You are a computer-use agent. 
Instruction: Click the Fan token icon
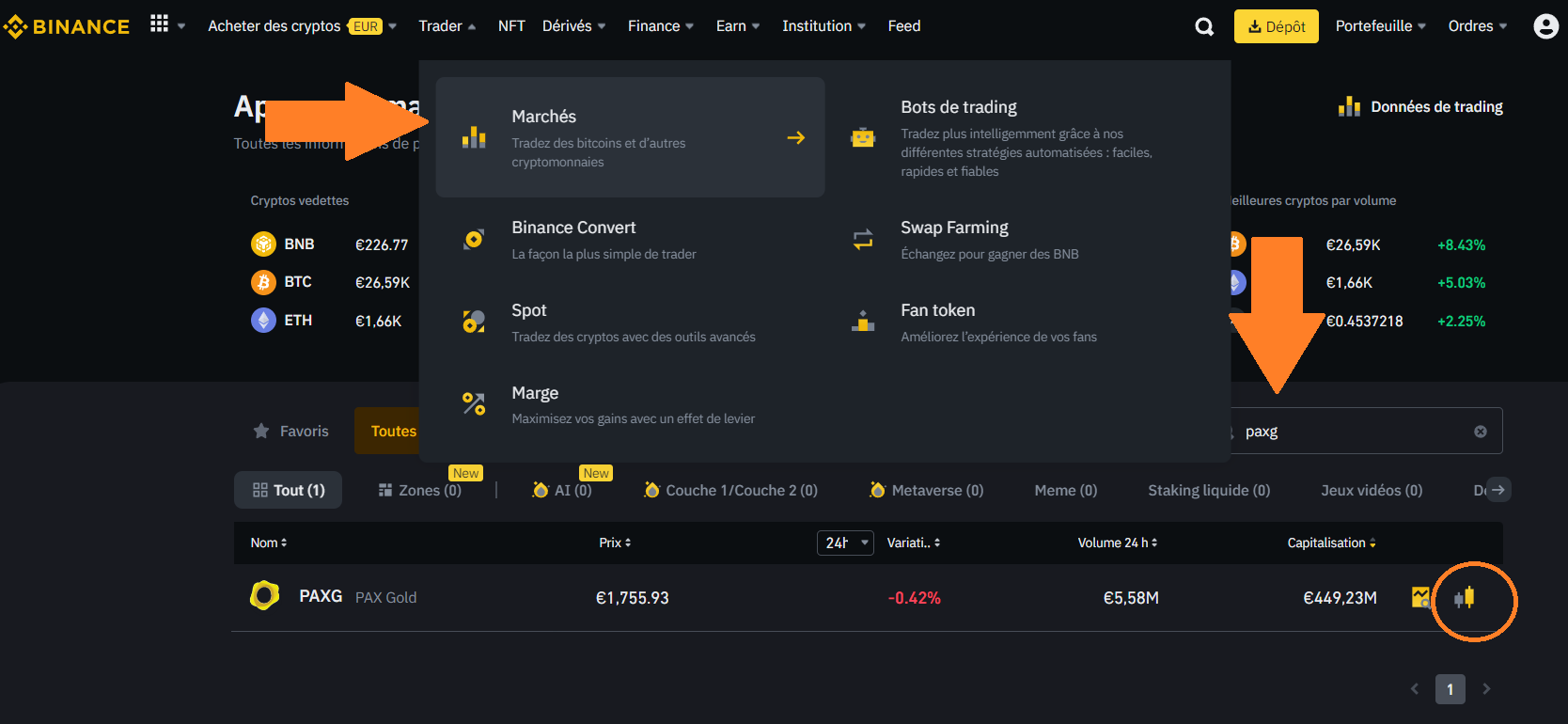click(x=863, y=322)
